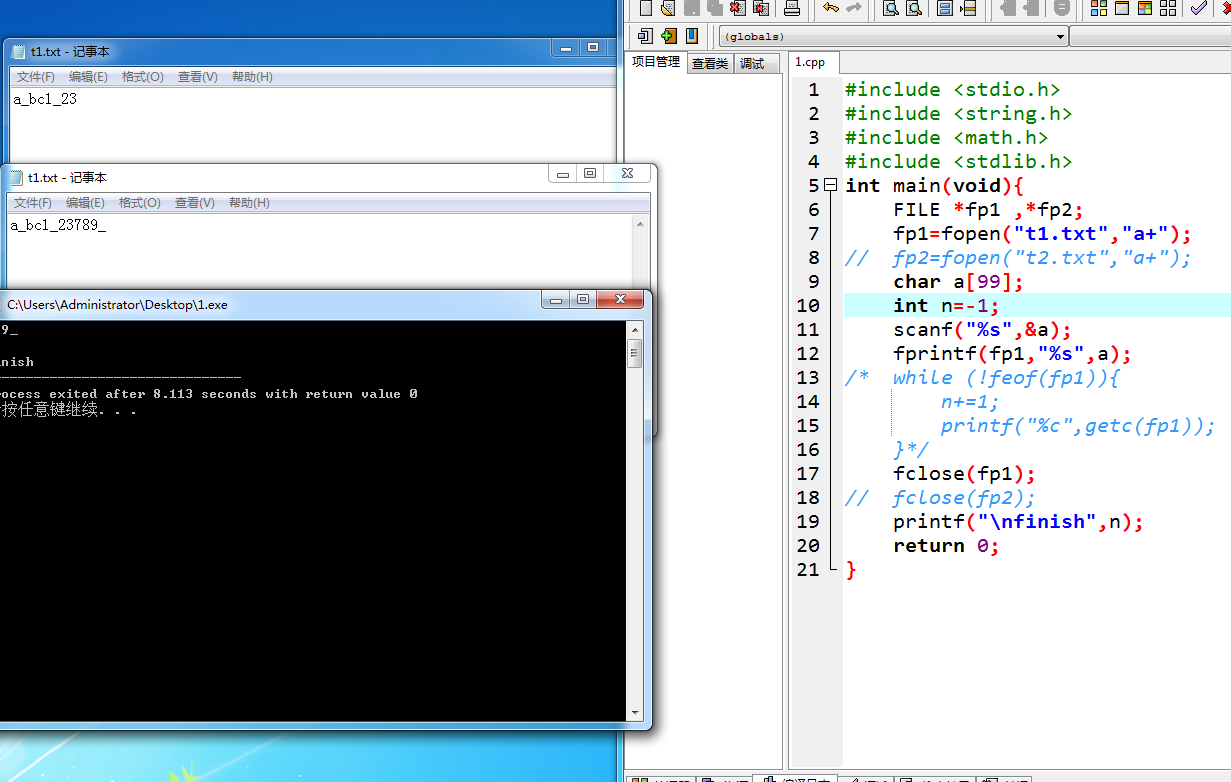Collapse the main function fold at line 5
Viewport: 1231px width, 782px height.
click(830, 185)
